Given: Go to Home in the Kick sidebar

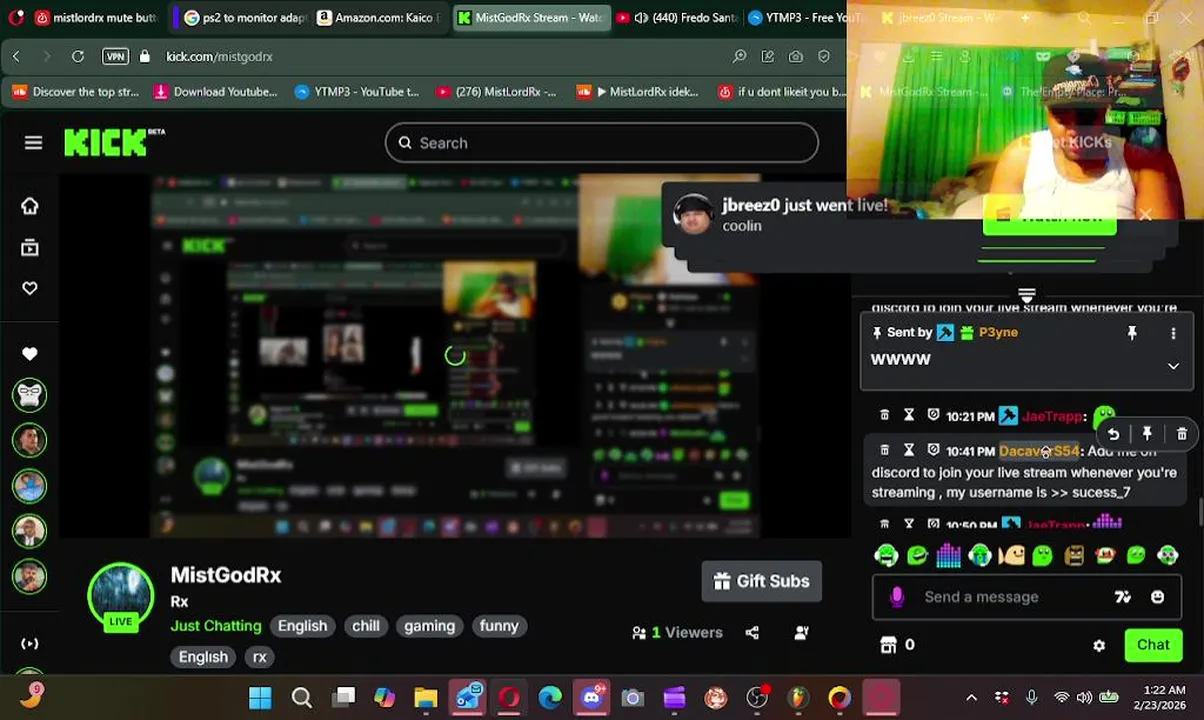Looking at the screenshot, I should coord(30,206).
